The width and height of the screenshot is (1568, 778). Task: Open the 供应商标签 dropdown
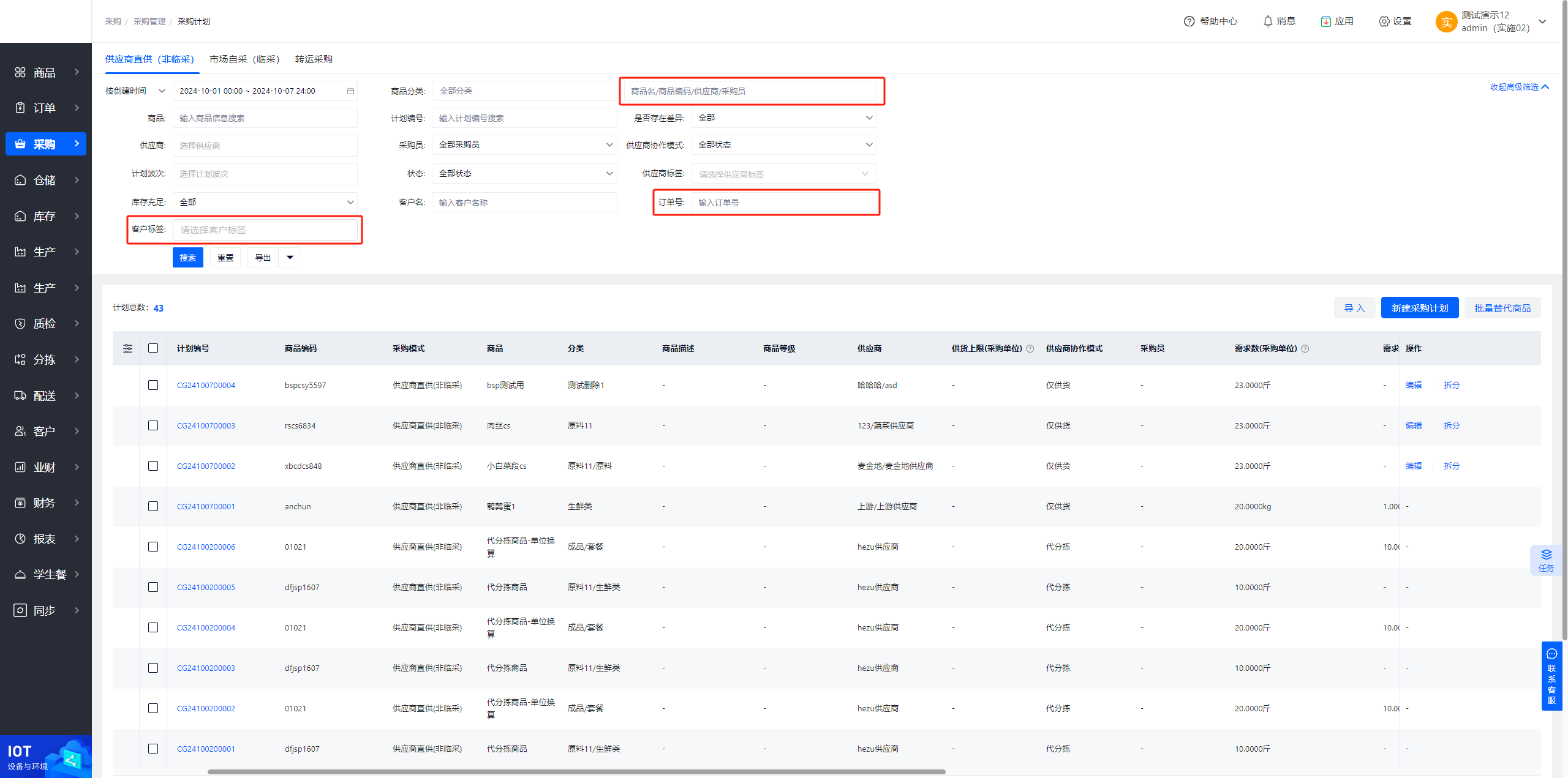(x=783, y=174)
